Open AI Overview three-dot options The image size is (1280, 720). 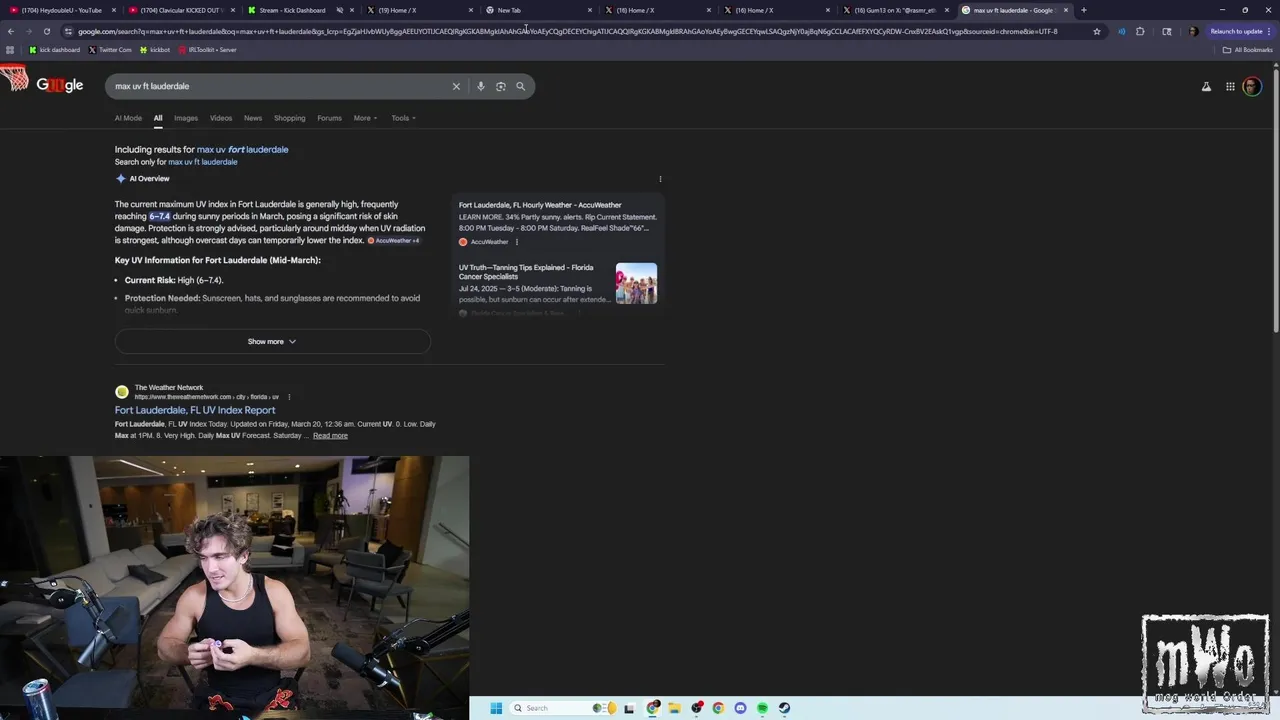click(x=660, y=179)
